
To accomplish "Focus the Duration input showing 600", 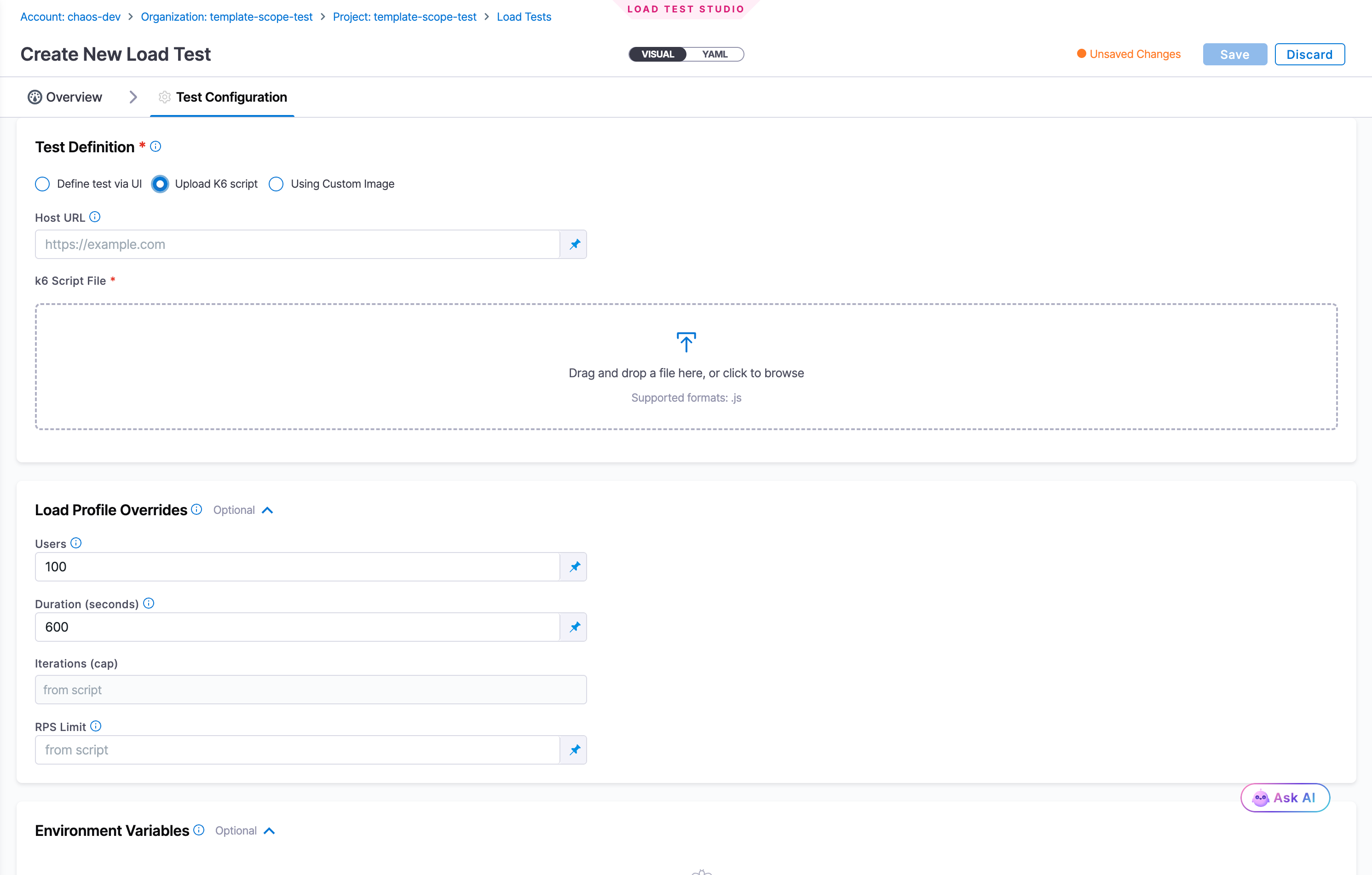I will tap(297, 627).
